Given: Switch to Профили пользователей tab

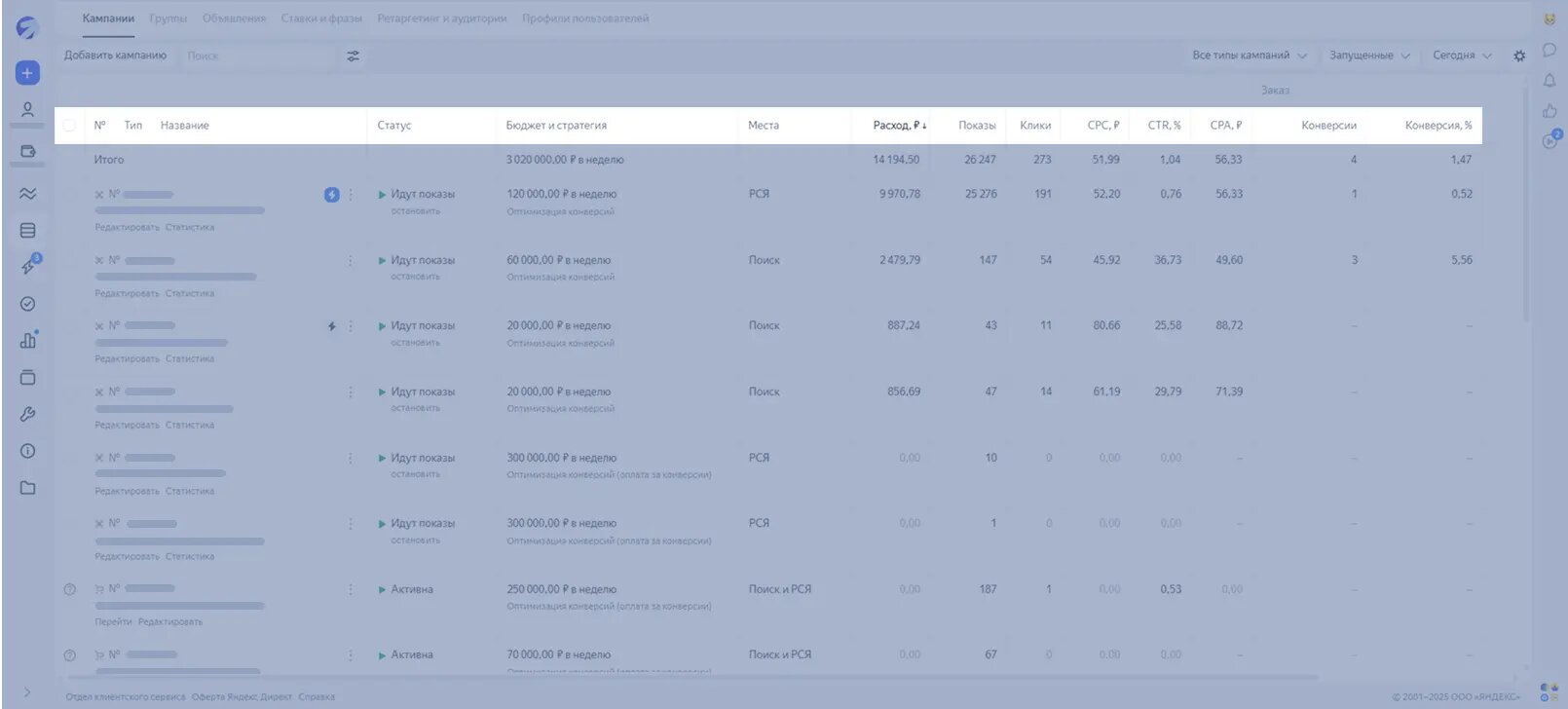Looking at the screenshot, I should tap(585, 19).
